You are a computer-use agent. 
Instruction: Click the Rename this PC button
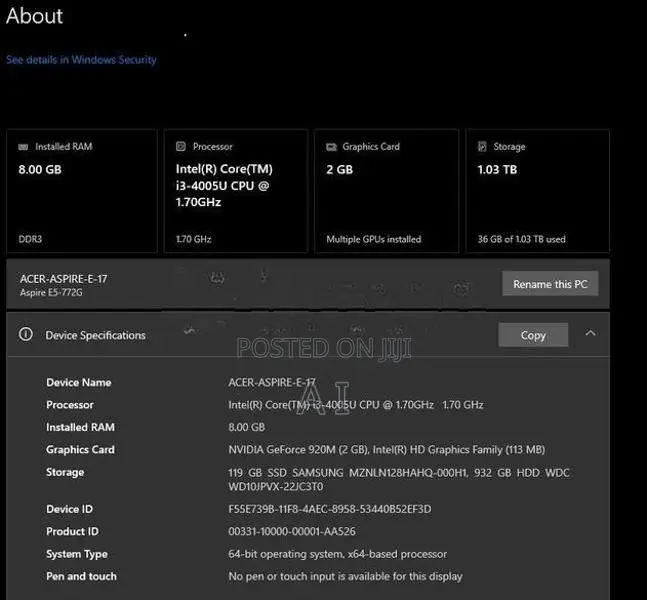pyautogui.click(x=550, y=284)
